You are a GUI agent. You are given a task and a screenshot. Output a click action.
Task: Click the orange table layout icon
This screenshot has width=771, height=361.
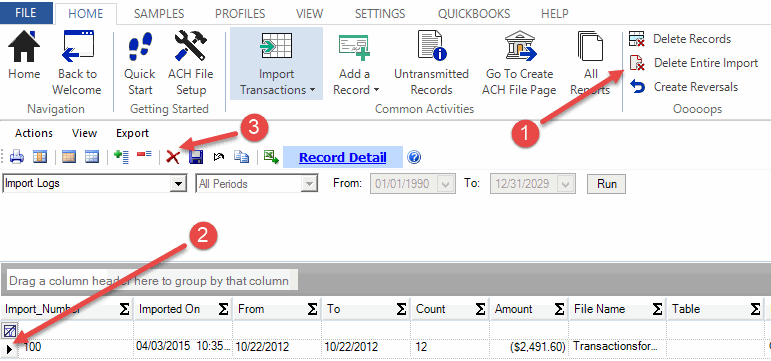(69, 157)
